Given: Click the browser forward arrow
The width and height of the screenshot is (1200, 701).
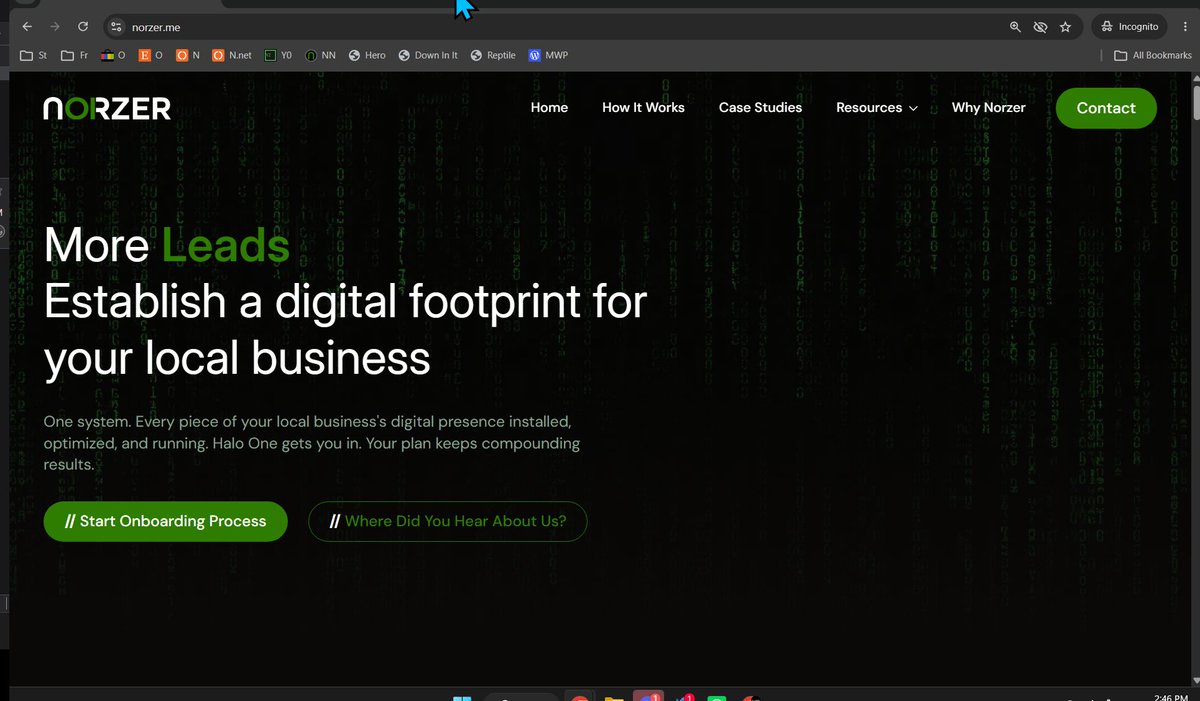Looking at the screenshot, I should pos(55,27).
